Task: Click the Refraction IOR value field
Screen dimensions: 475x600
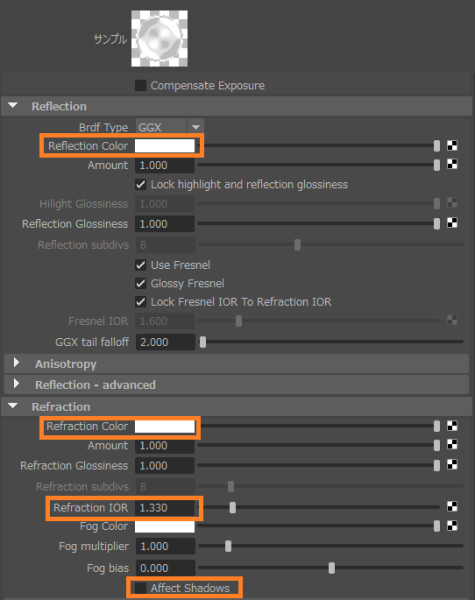Action: pos(165,508)
